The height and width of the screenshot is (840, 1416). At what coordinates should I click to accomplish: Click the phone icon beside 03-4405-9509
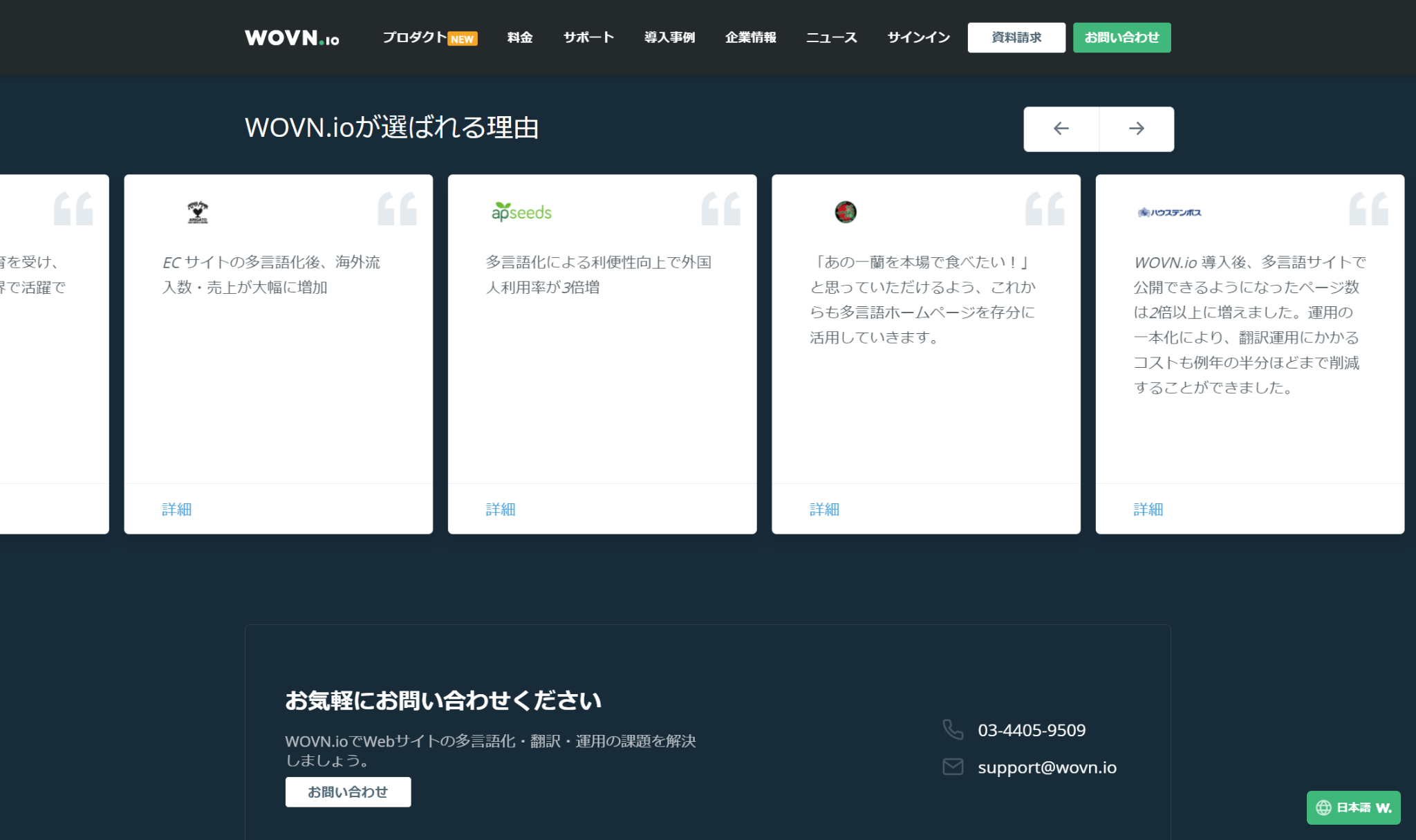(953, 729)
